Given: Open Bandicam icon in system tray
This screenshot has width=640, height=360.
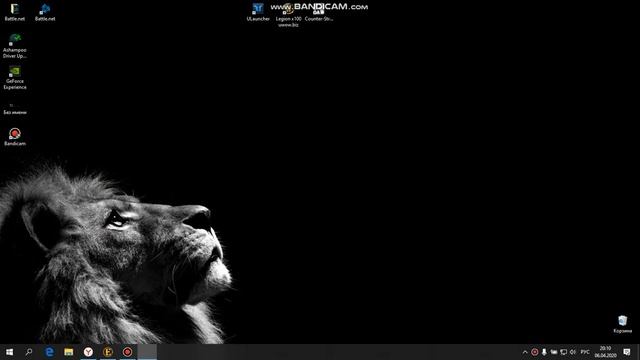Looking at the screenshot, I should click(x=535, y=352).
